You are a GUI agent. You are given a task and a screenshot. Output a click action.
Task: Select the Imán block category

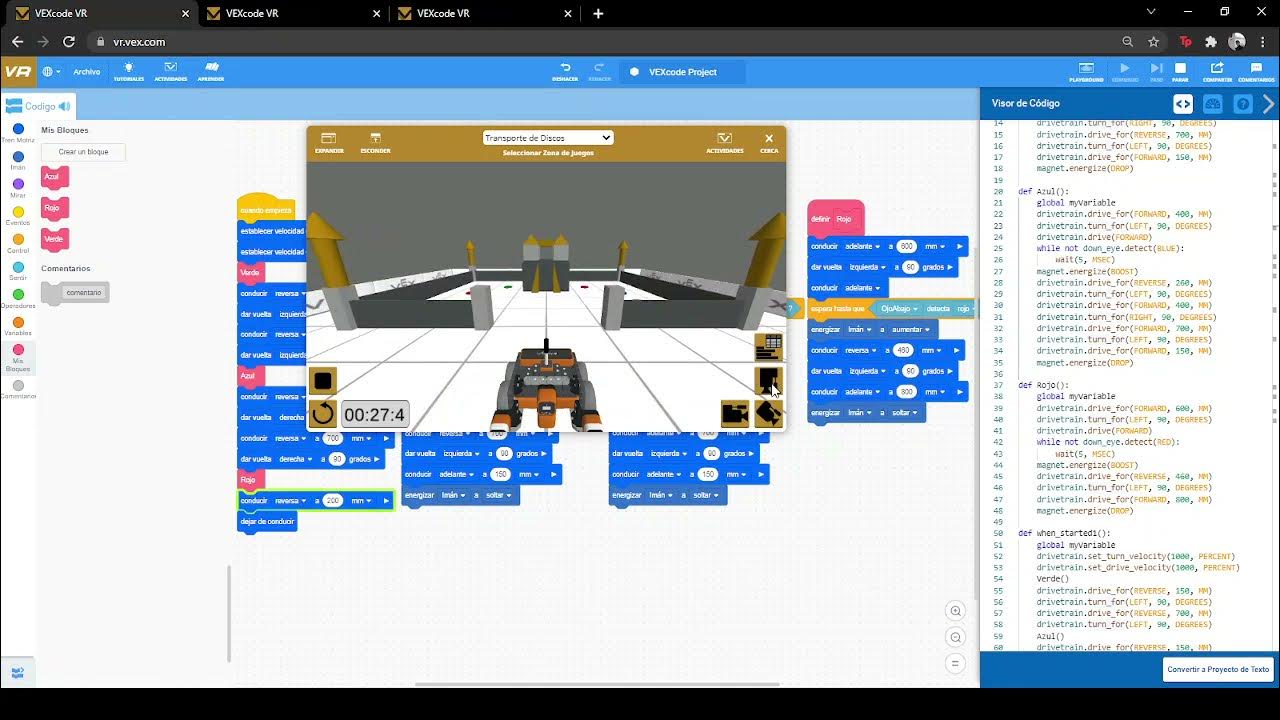(x=18, y=160)
